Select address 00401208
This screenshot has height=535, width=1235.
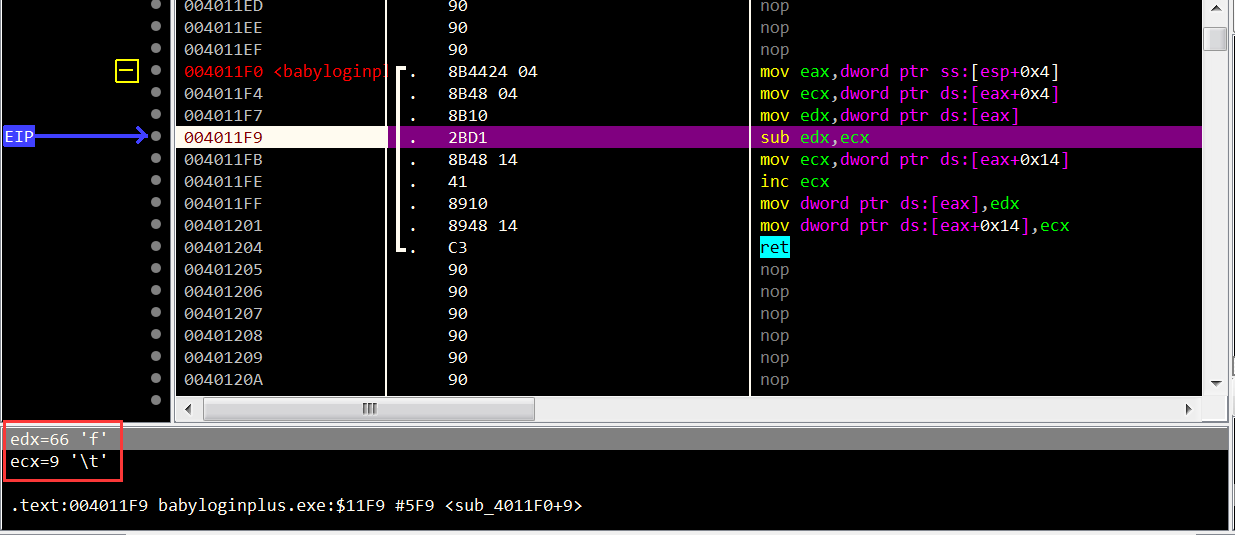223,336
